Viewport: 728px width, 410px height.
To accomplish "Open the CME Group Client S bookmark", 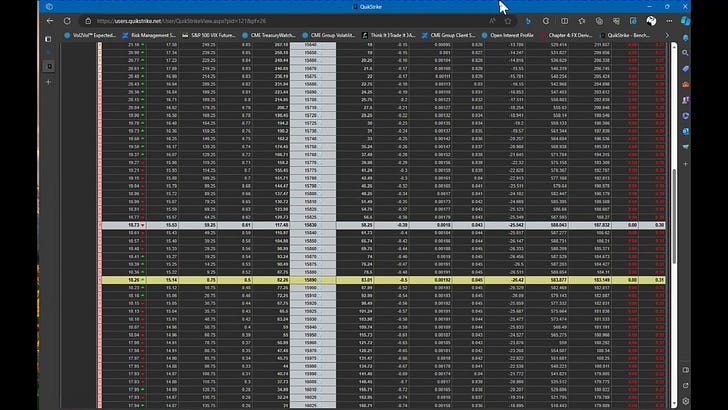I will point(448,35).
